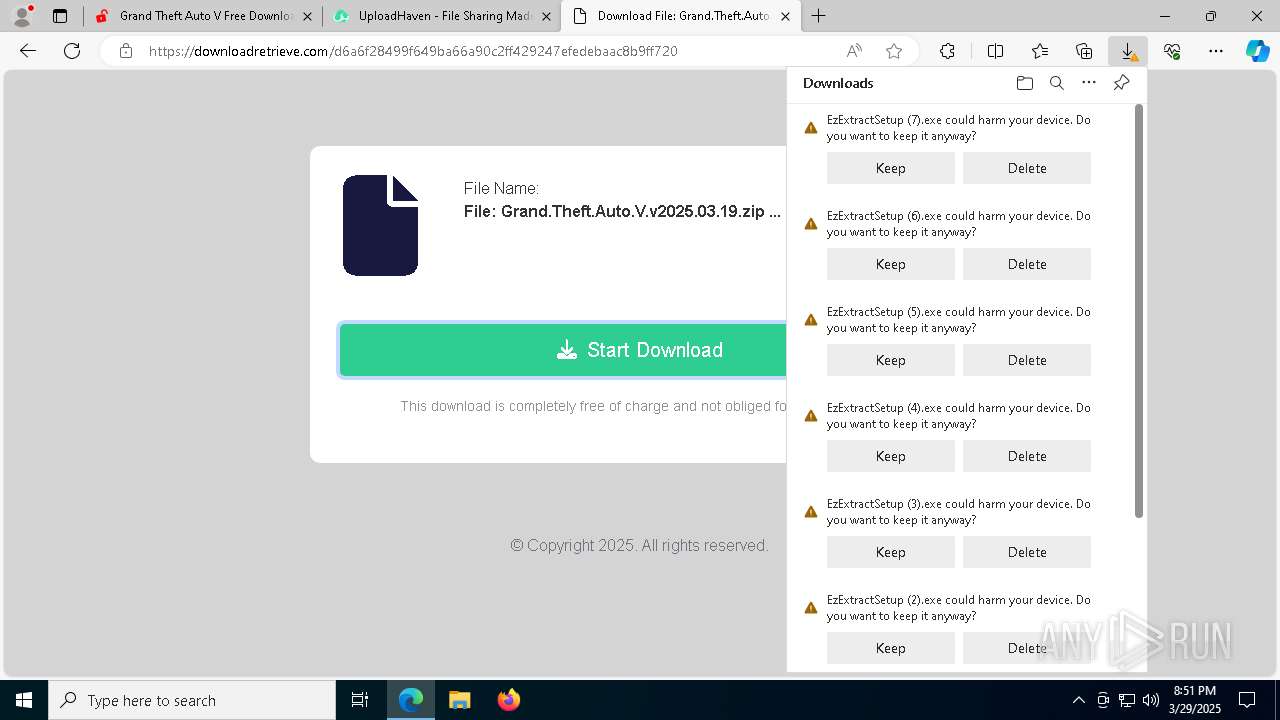Click warning icon for EzExtractSetup (7).exe

coord(811,128)
